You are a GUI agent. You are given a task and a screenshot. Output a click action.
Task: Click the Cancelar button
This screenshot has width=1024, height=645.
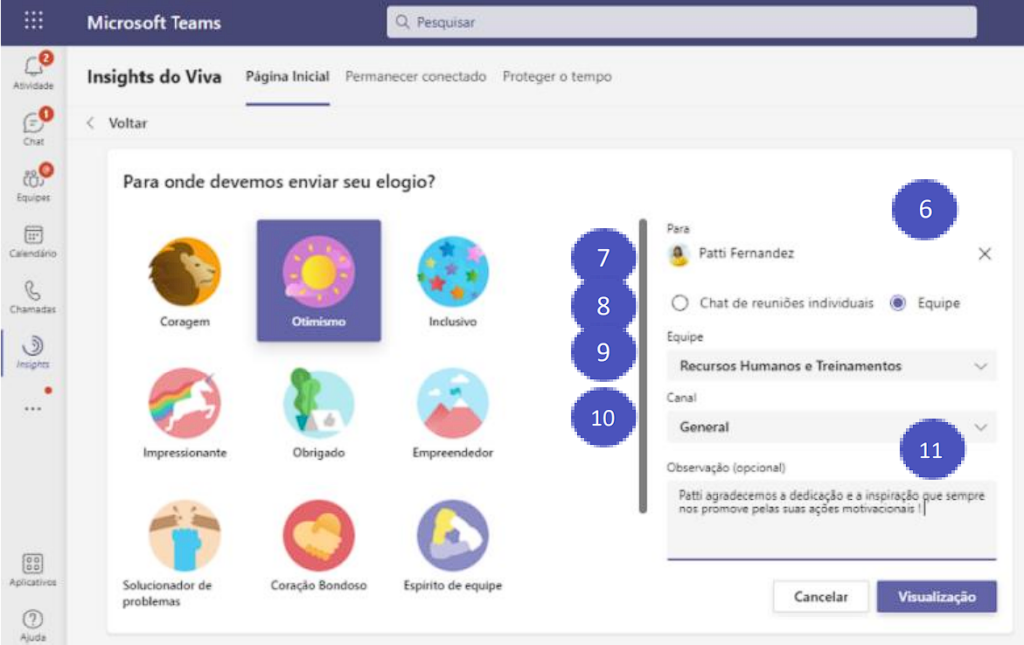point(821,597)
